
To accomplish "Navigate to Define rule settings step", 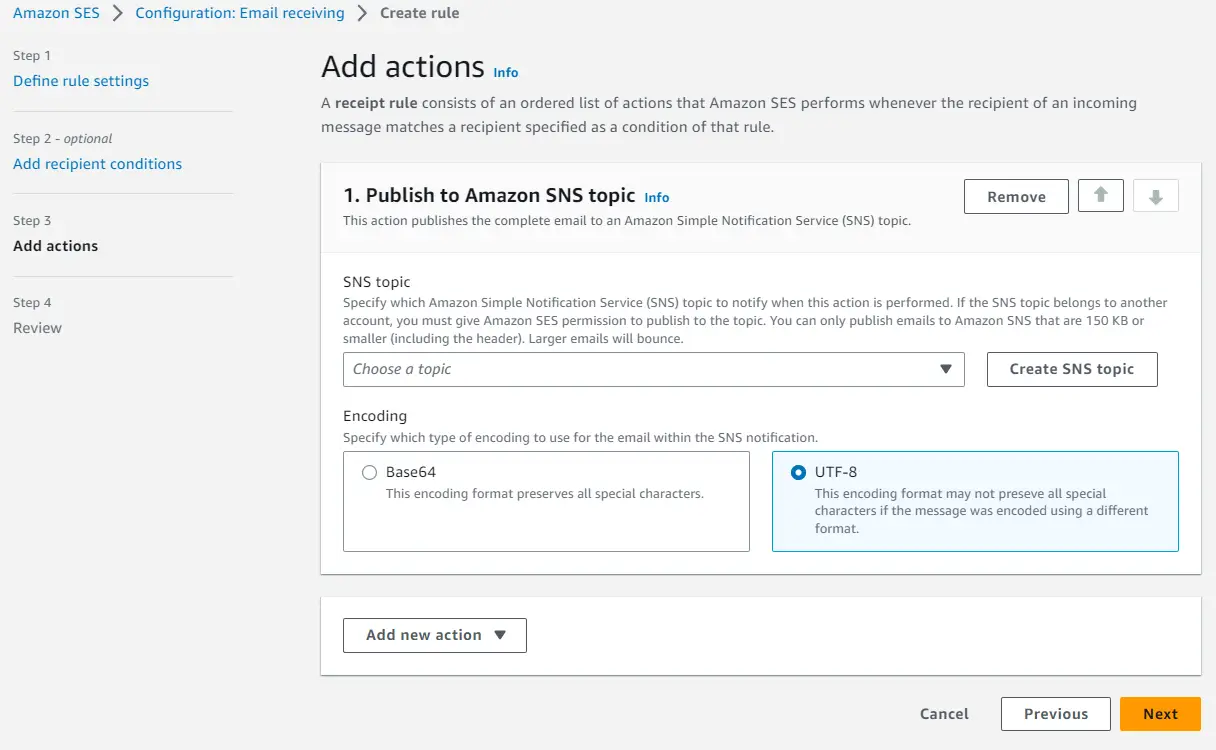I will coord(81,81).
